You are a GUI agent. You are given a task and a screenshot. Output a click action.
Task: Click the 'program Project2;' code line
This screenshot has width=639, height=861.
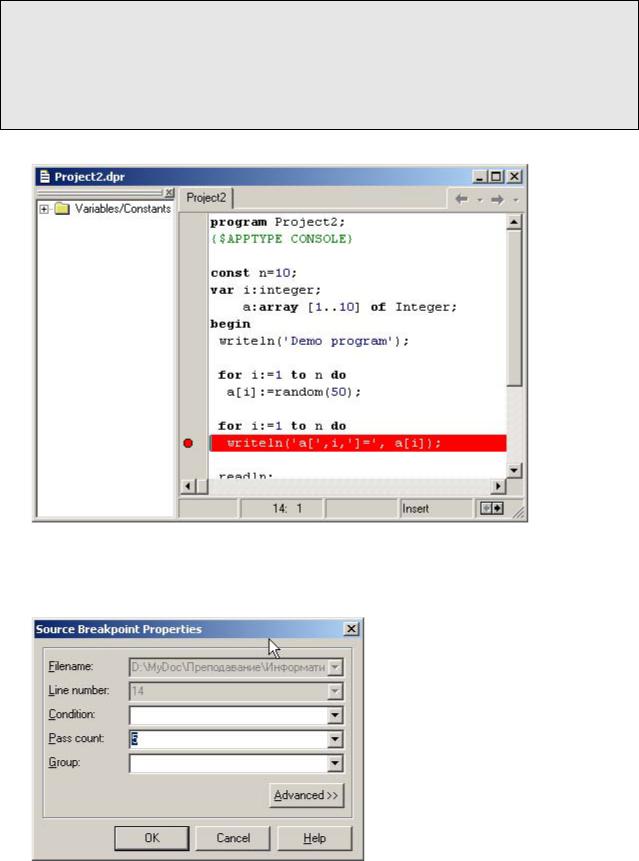click(x=277, y=222)
